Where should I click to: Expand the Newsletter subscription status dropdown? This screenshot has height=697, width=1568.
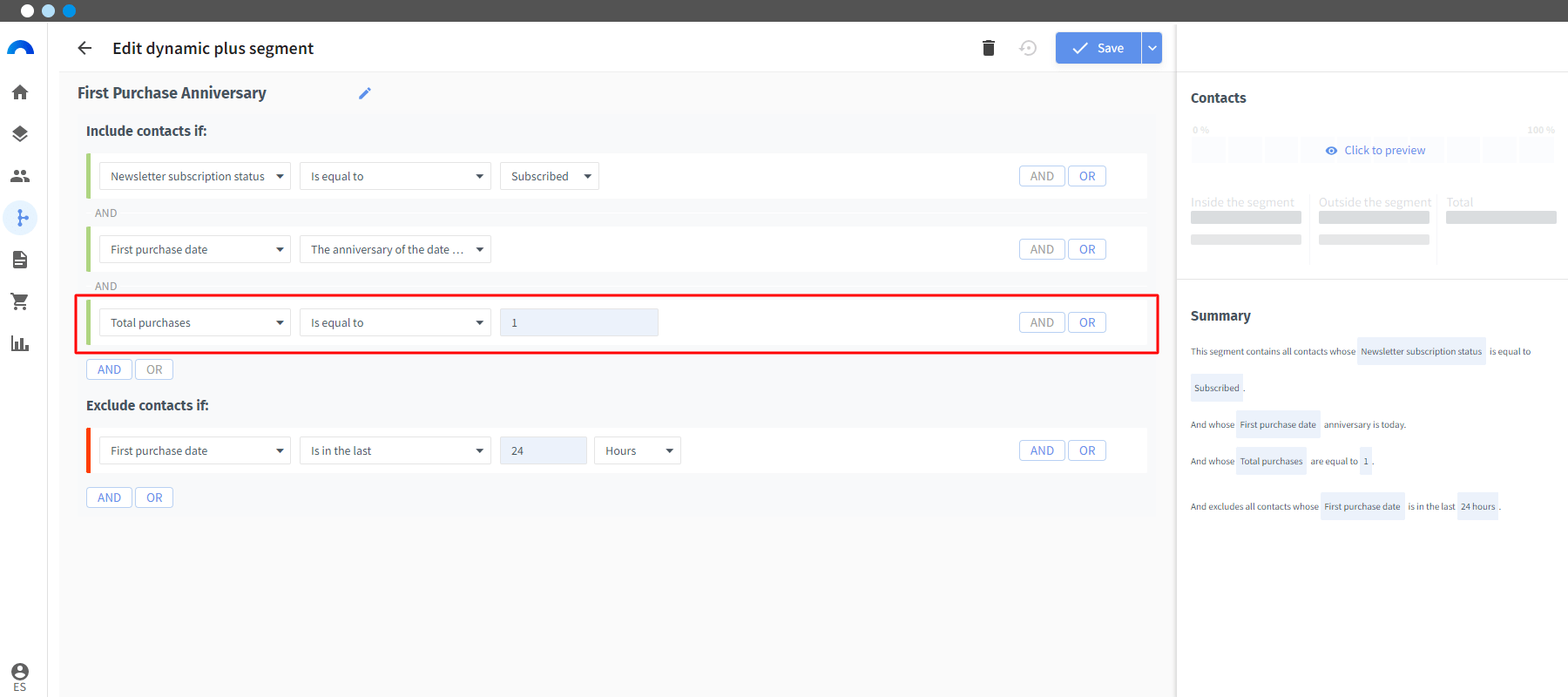(195, 176)
